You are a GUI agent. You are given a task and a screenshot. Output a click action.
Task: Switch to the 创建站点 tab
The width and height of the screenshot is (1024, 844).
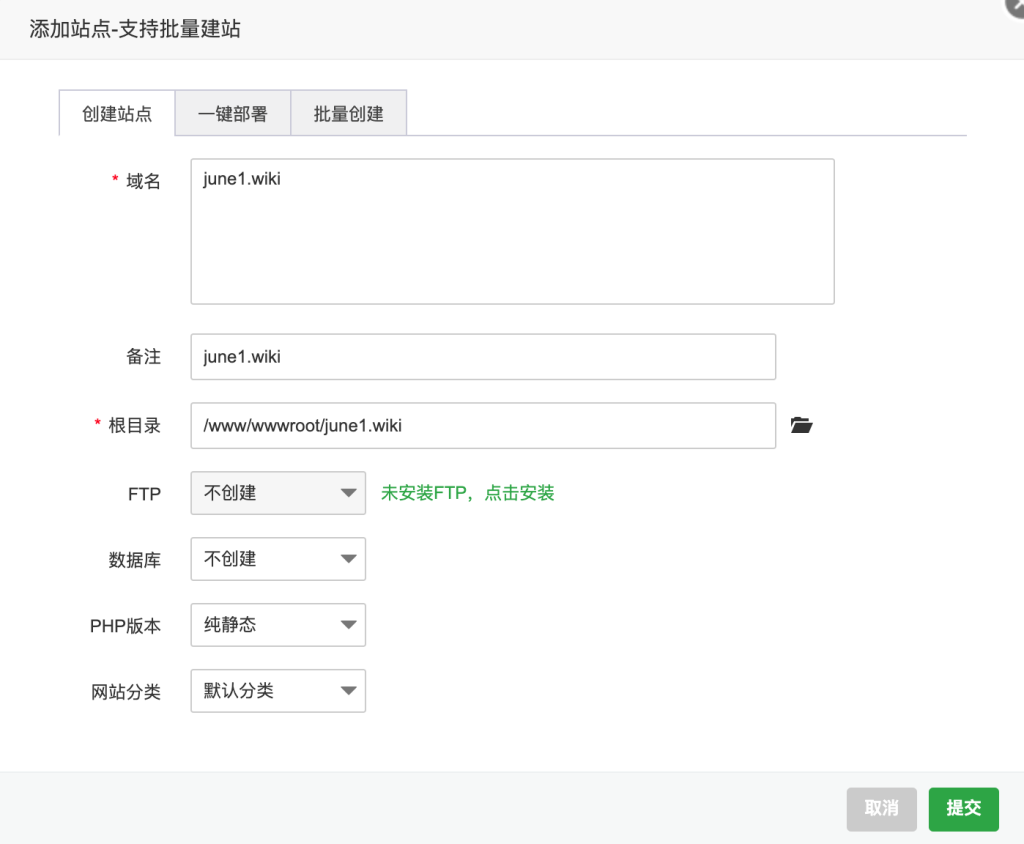click(x=117, y=114)
